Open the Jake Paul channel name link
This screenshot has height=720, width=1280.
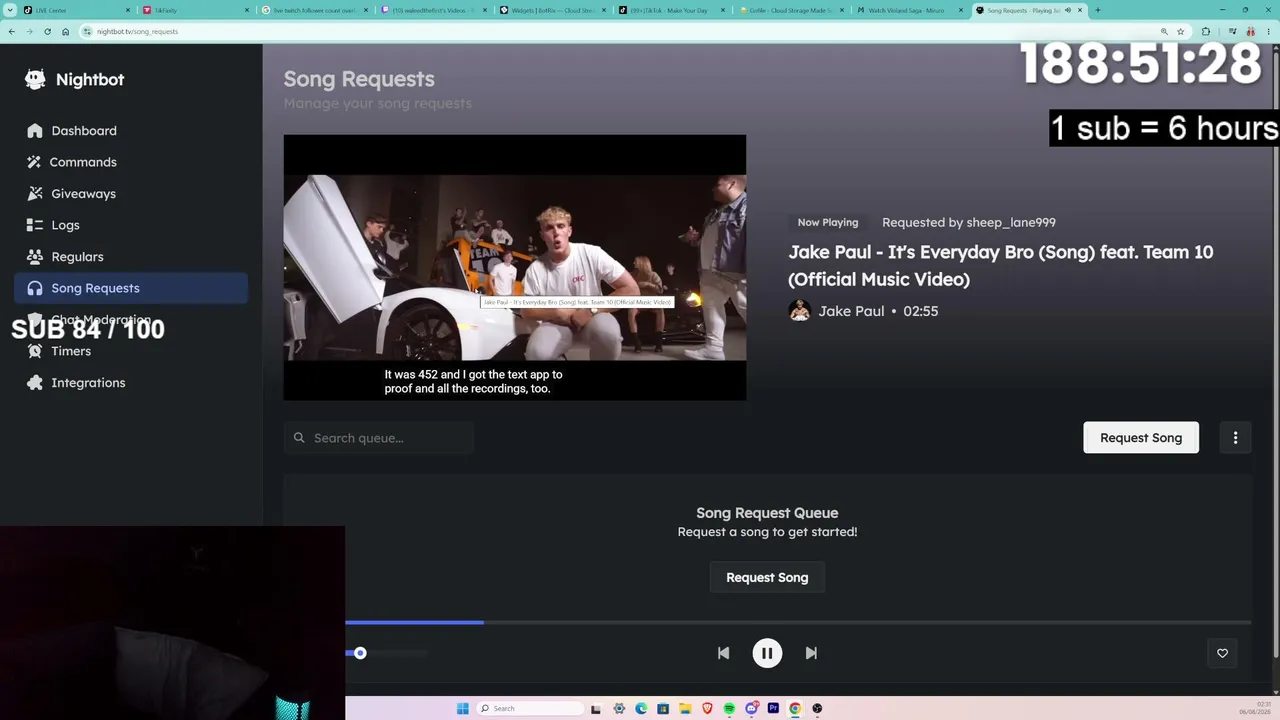click(x=851, y=311)
